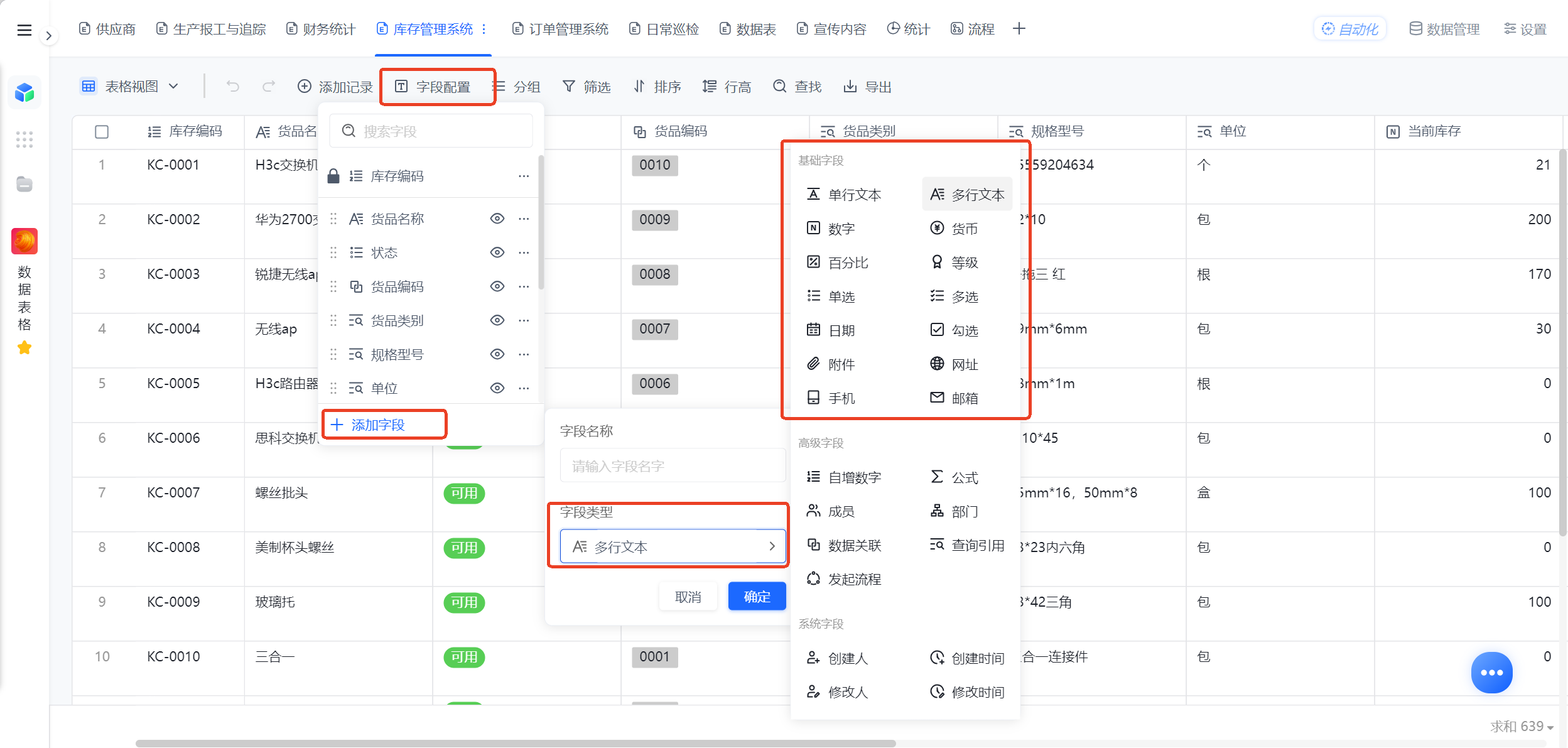This screenshot has height=748, width=1568.
Task: Switch to 财务统计 tab
Action: [x=321, y=29]
